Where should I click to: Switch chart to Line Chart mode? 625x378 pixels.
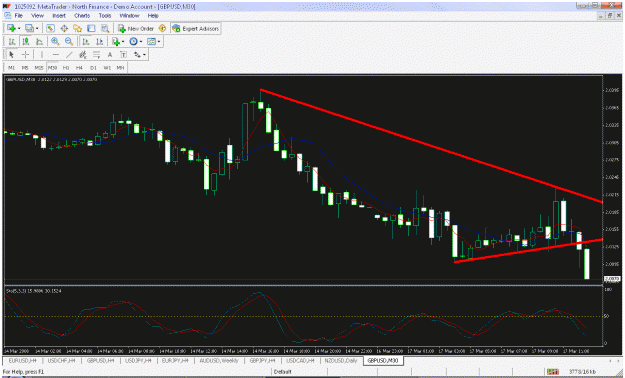[39, 41]
